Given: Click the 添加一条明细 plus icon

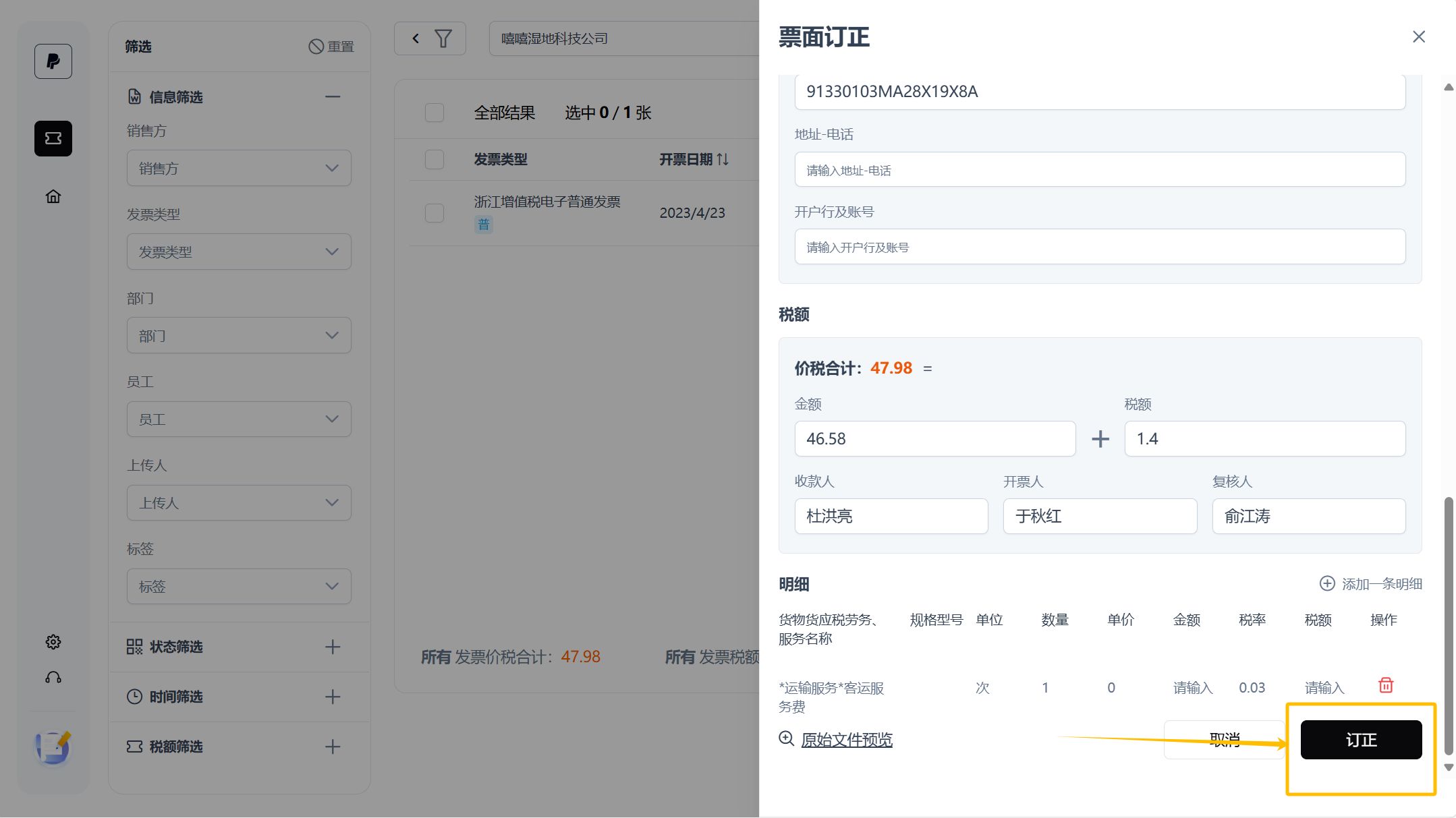Looking at the screenshot, I should point(1327,583).
